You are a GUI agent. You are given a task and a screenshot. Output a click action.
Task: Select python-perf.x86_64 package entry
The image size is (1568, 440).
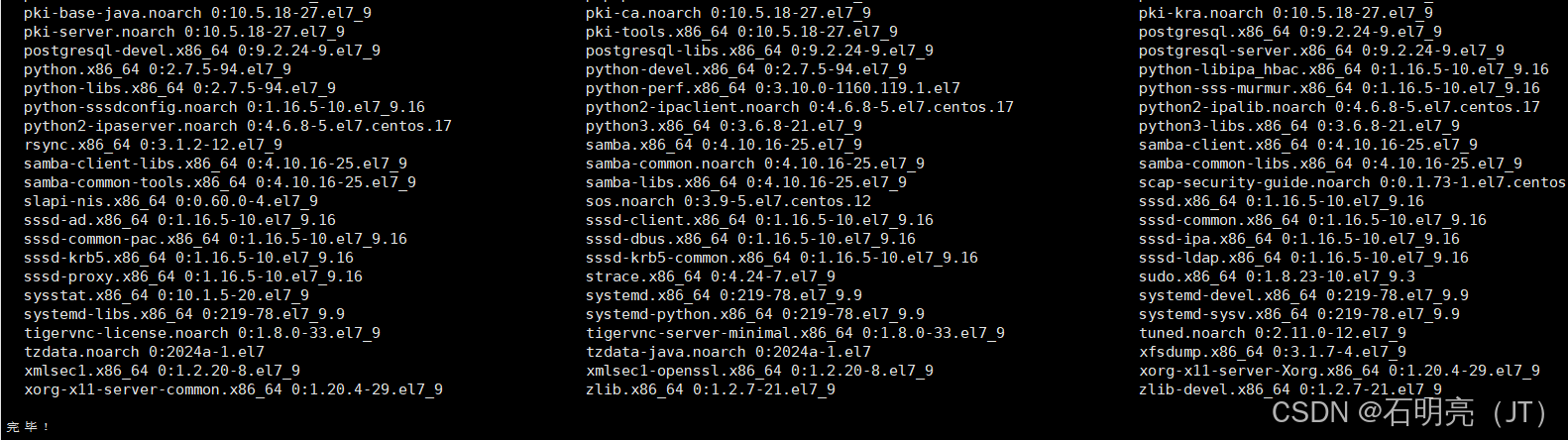pos(772,88)
